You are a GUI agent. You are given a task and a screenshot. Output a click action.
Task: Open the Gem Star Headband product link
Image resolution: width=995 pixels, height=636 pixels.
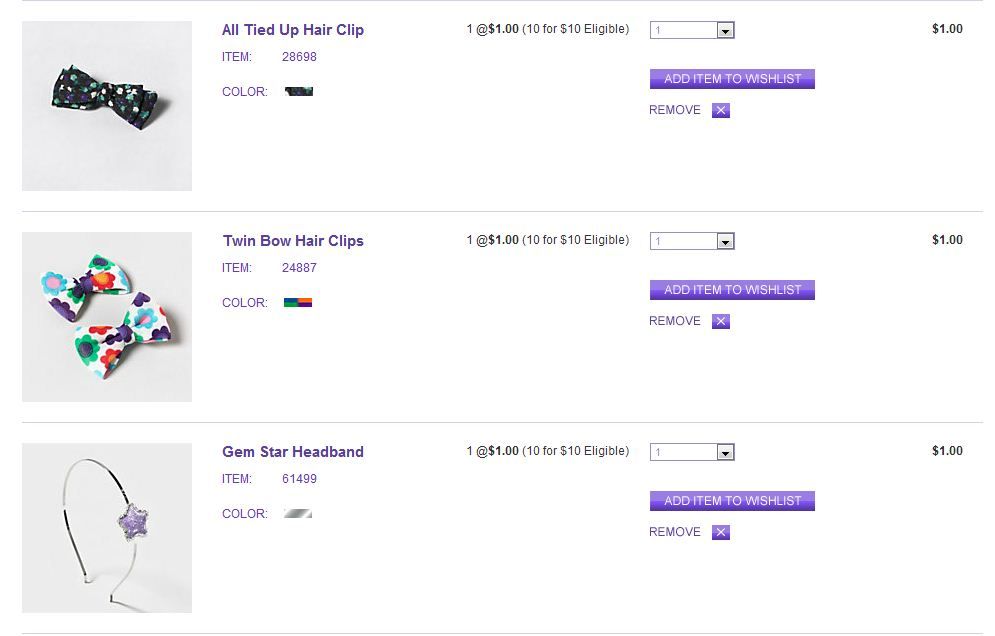pos(293,452)
